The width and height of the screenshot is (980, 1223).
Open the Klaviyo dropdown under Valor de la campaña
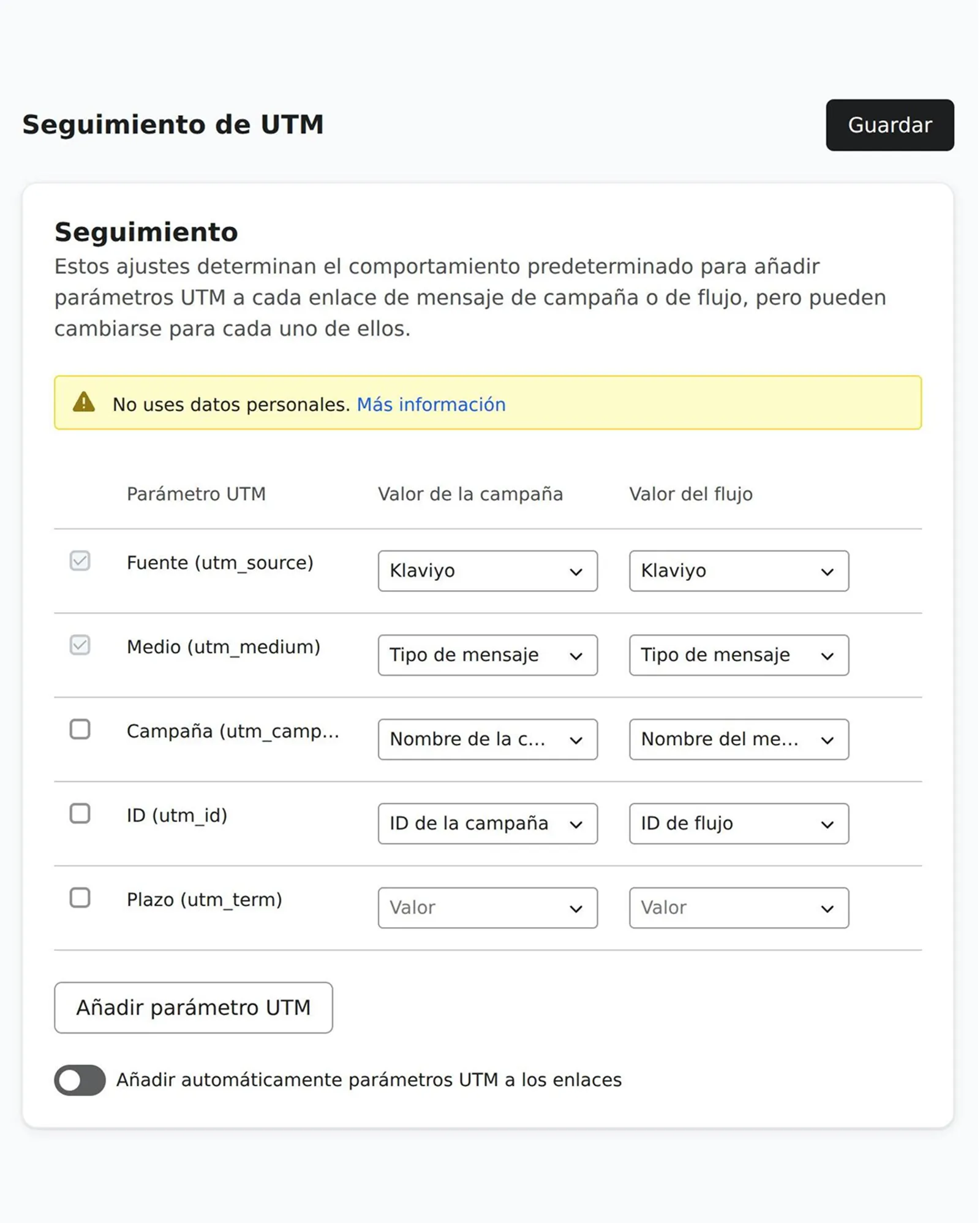487,570
